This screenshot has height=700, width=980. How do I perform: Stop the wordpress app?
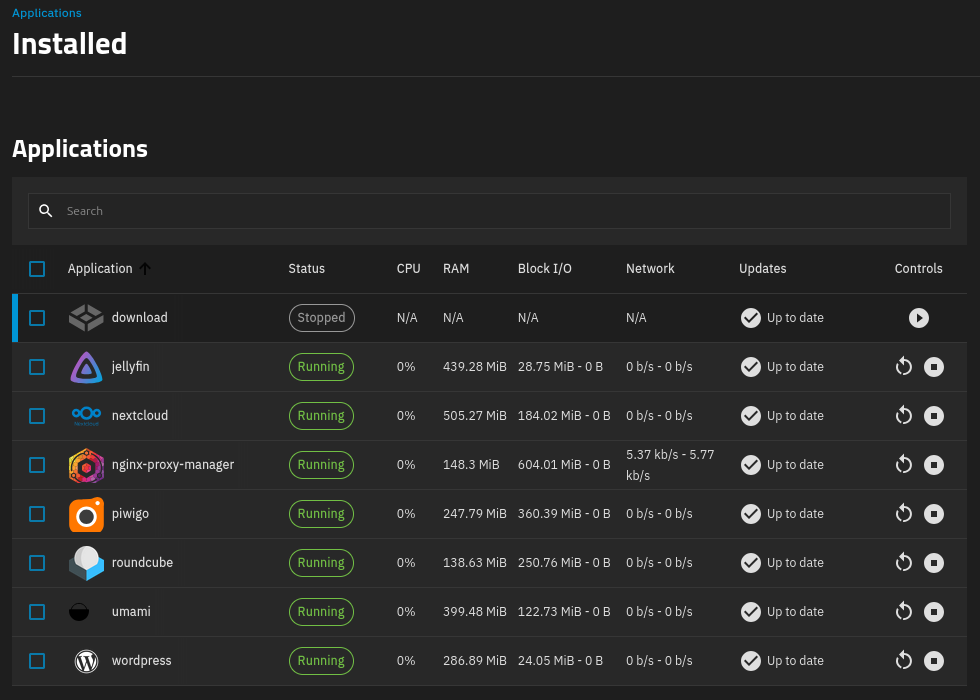pos(933,661)
